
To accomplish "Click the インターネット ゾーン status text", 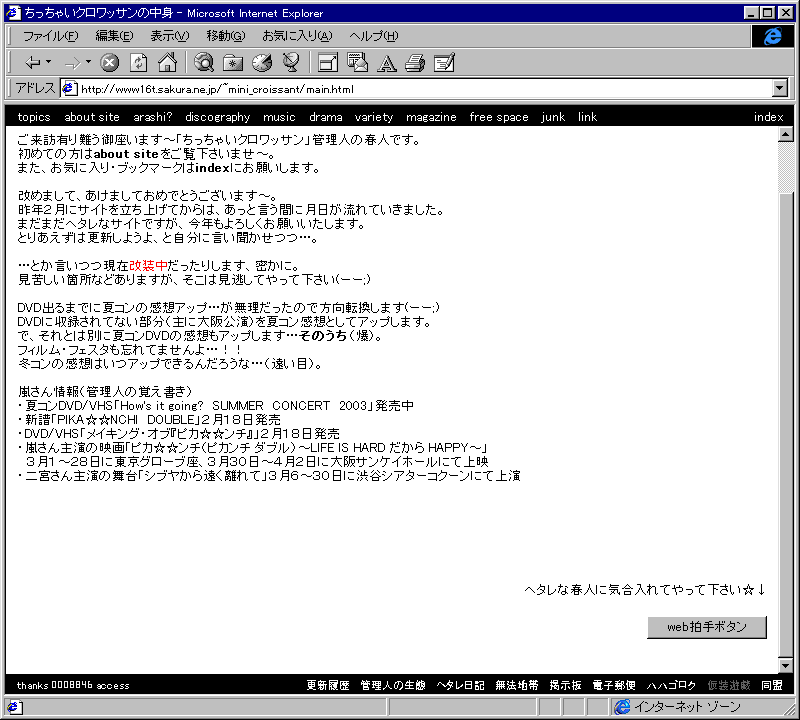I will coord(687,707).
